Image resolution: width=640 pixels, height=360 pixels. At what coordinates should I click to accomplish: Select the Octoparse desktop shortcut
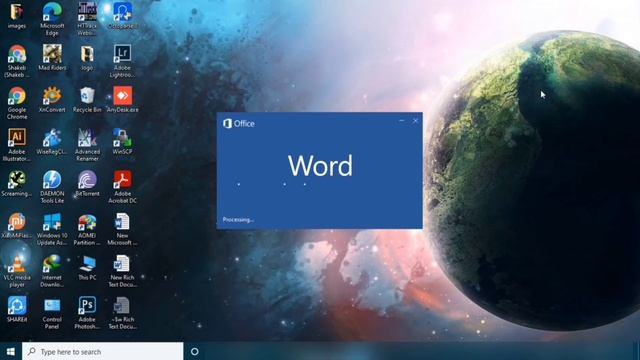click(x=122, y=16)
